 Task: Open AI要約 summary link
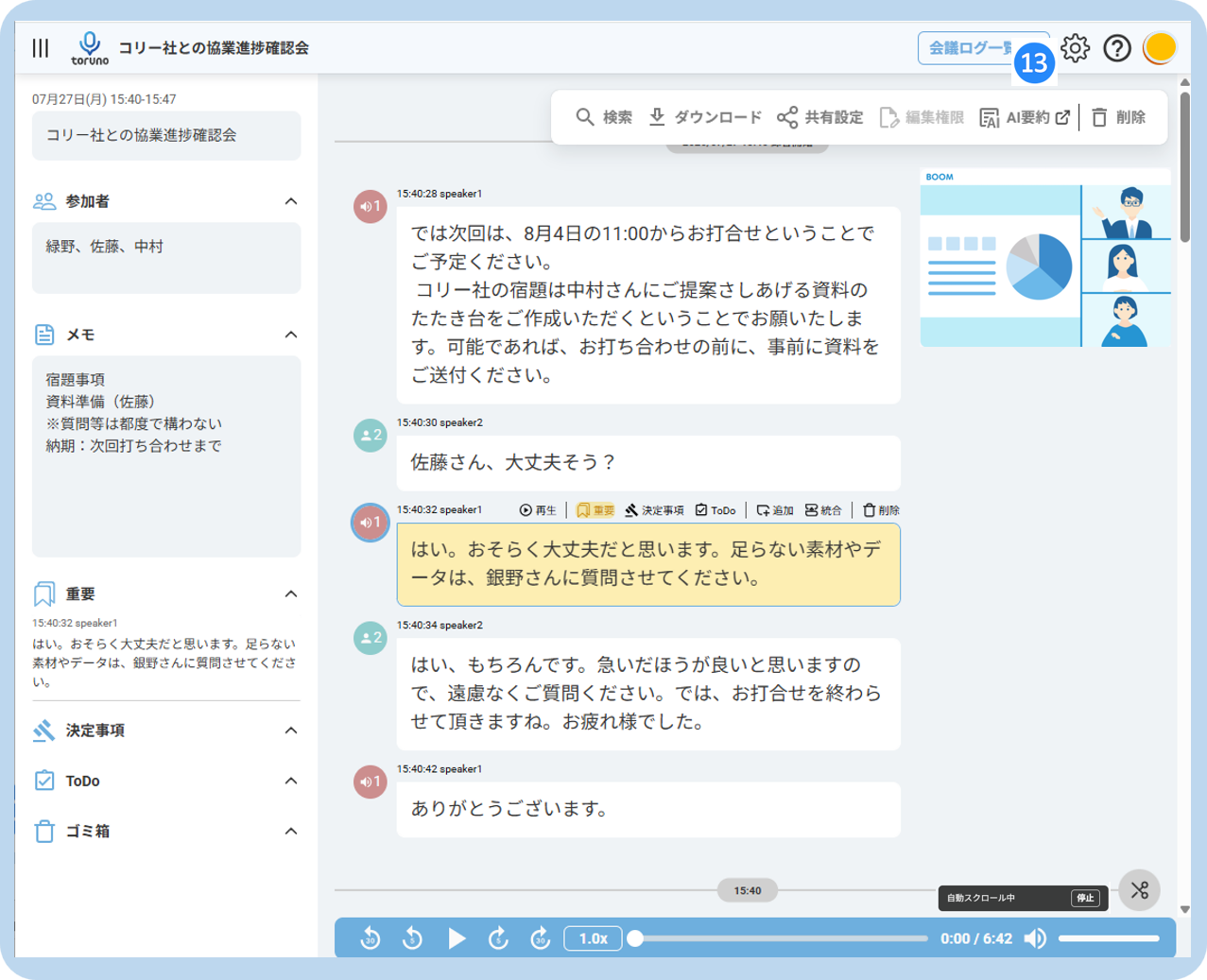pyautogui.click(x=1026, y=117)
